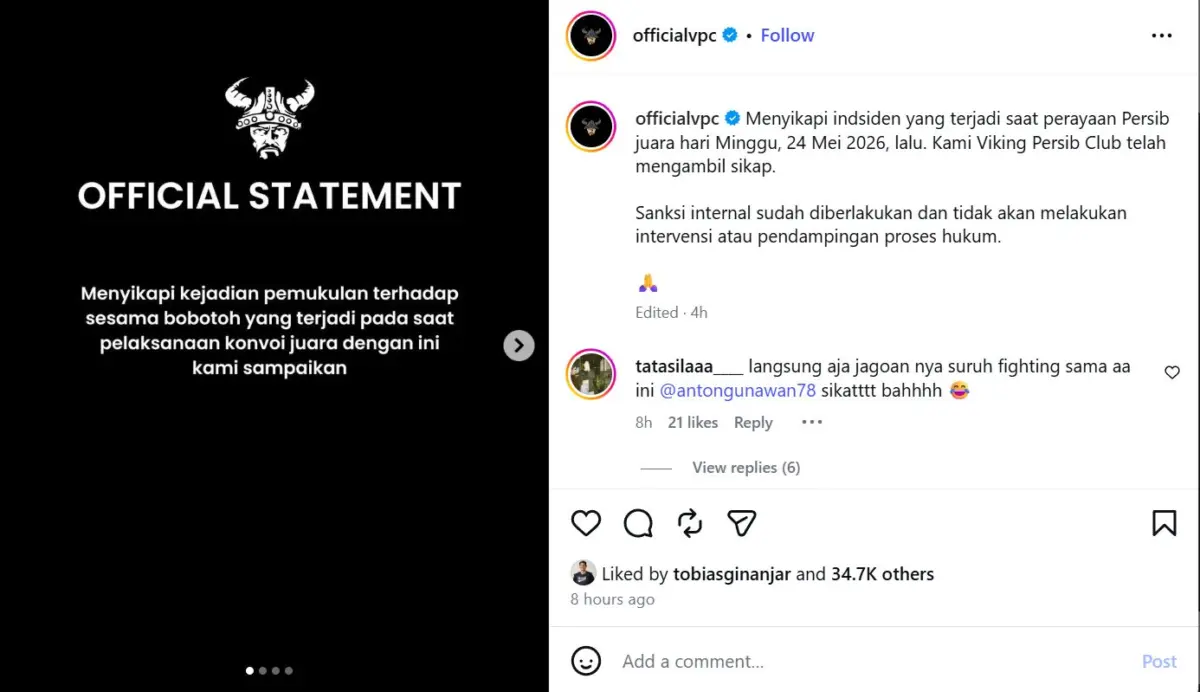Open comments via speech bubble icon
This screenshot has width=1200, height=692.
638,523
